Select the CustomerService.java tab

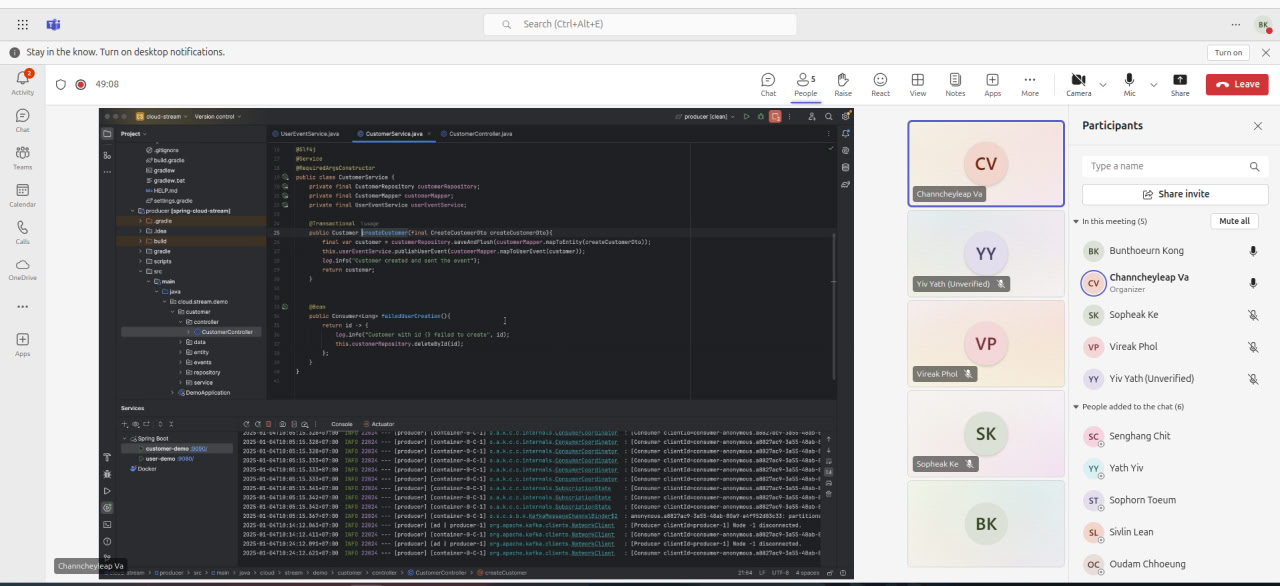[393, 134]
